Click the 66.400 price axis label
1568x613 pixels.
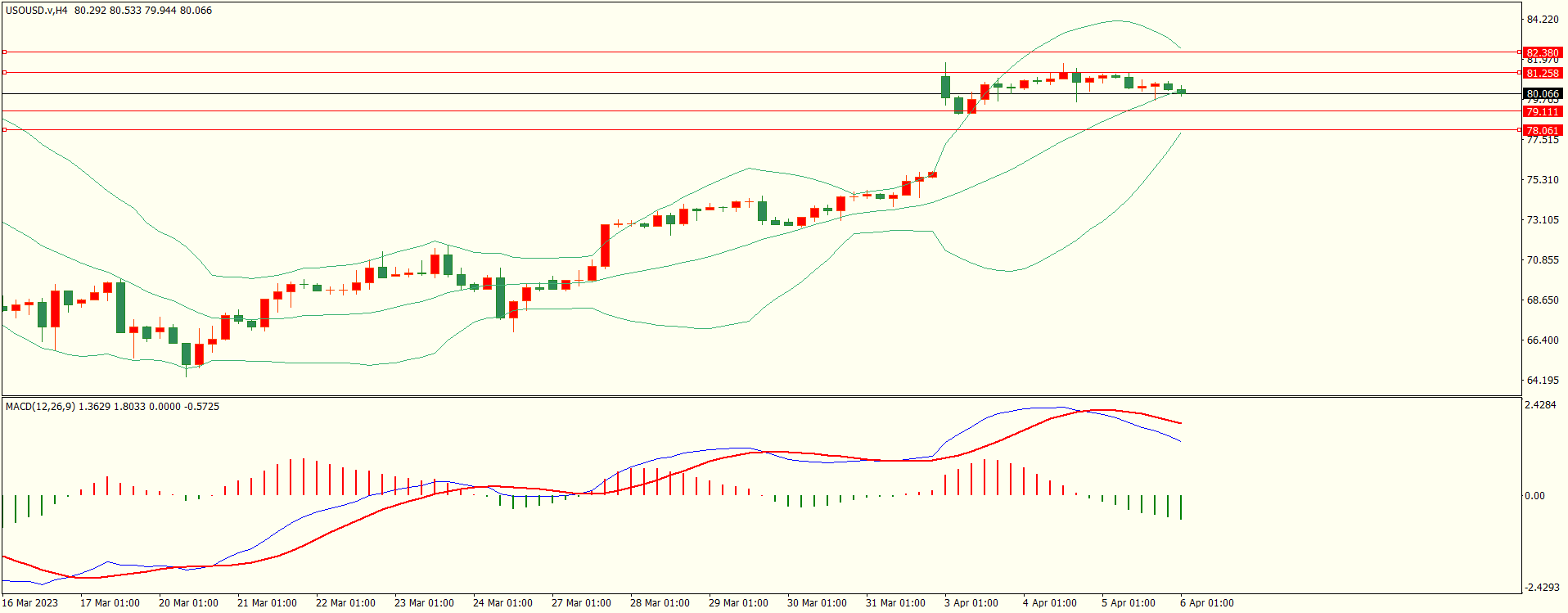(x=1543, y=340)
